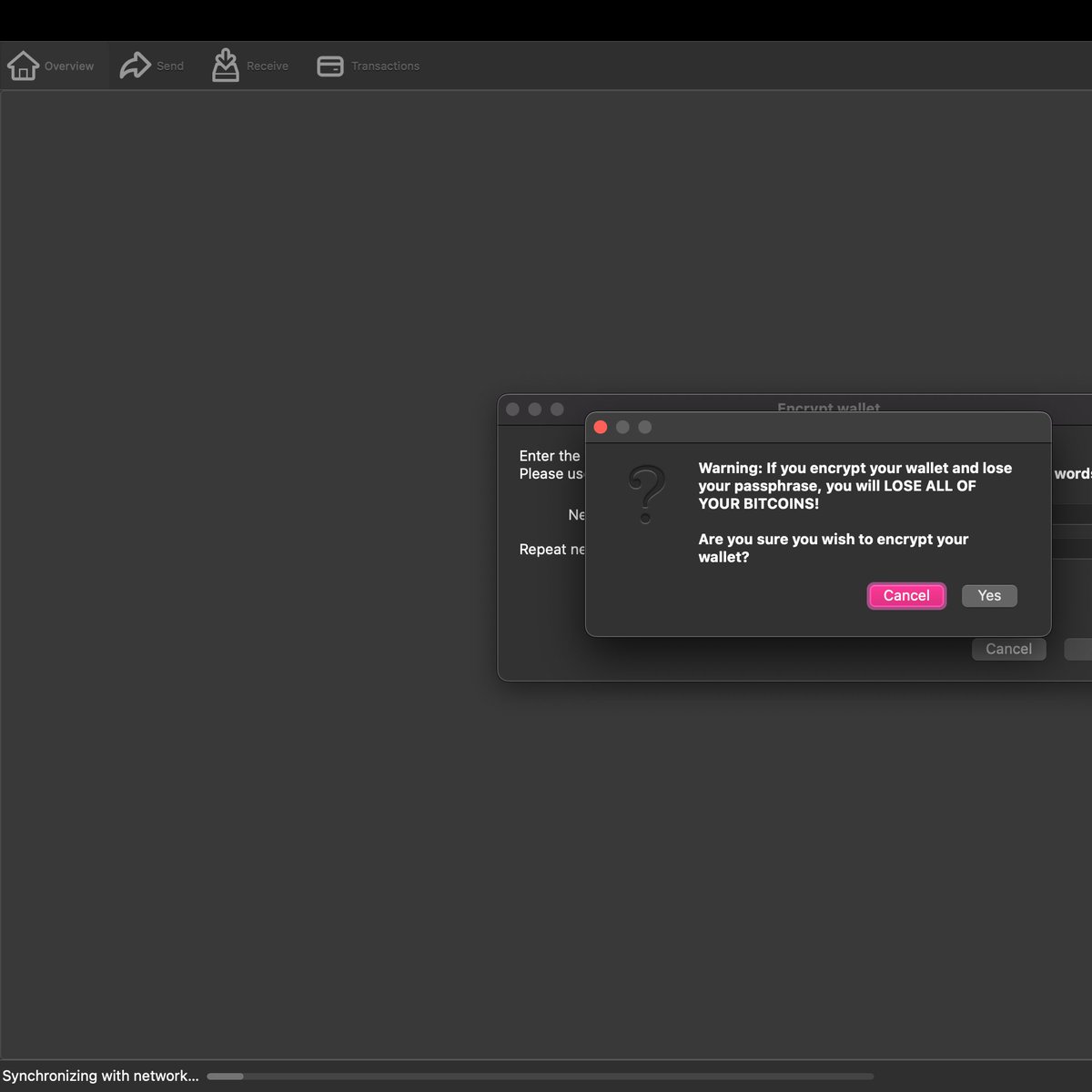The image size is (1092, 1092).
Task: Click the Encrypt wallet window title
Action: [x=828, y=408]
